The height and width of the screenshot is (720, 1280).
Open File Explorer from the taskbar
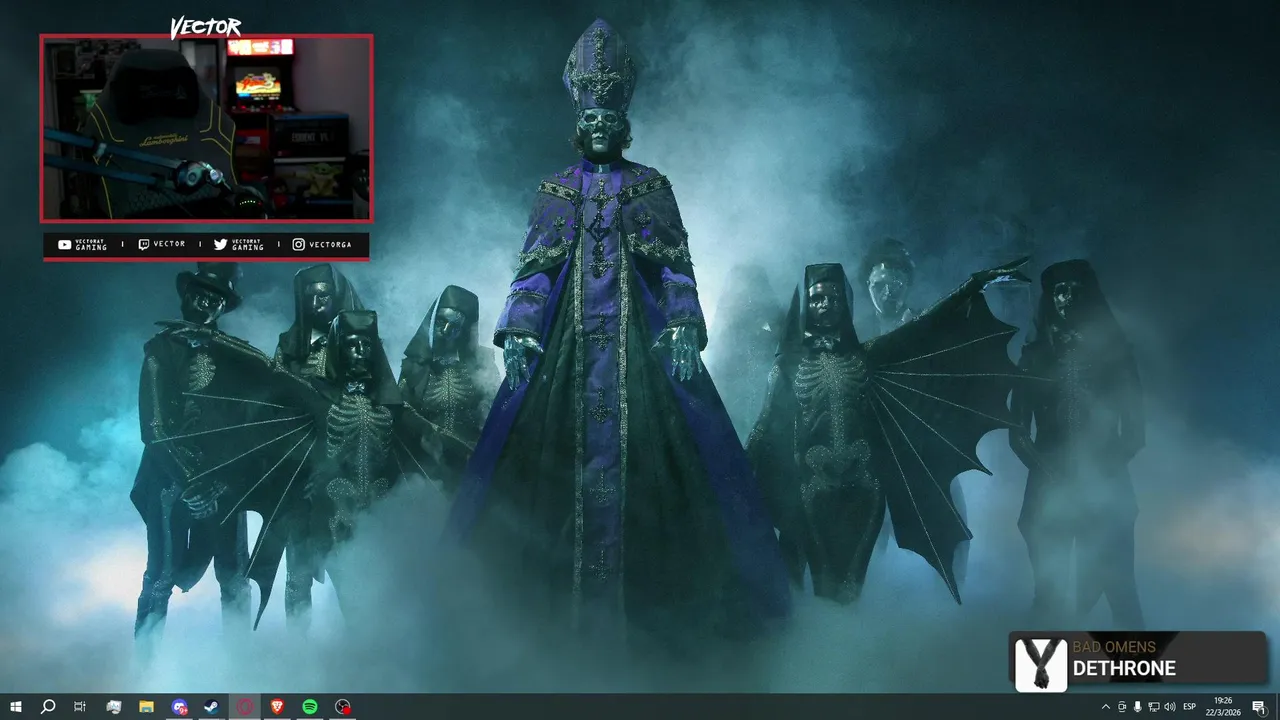point(146,707)
